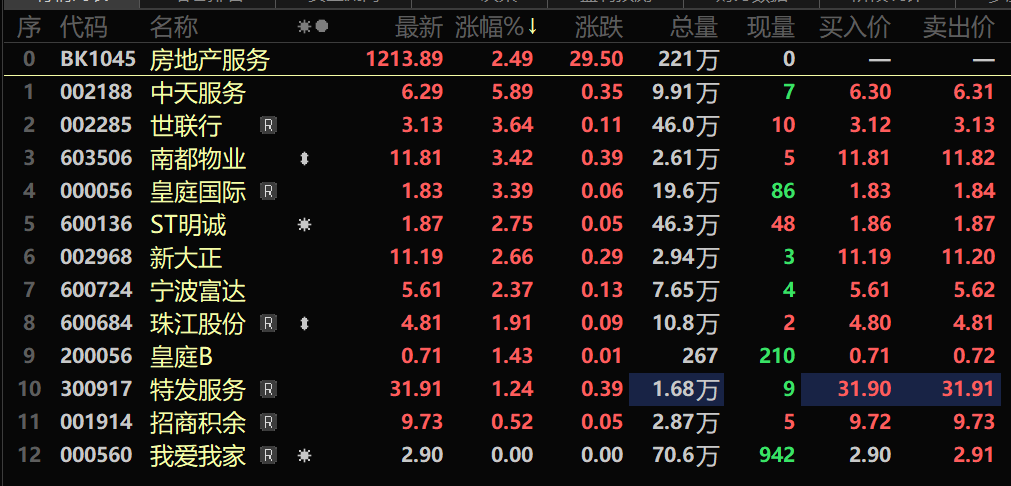Sort the list by 序 column header
This screenshot has height=486, width=1011.
[x=29, y=27]
